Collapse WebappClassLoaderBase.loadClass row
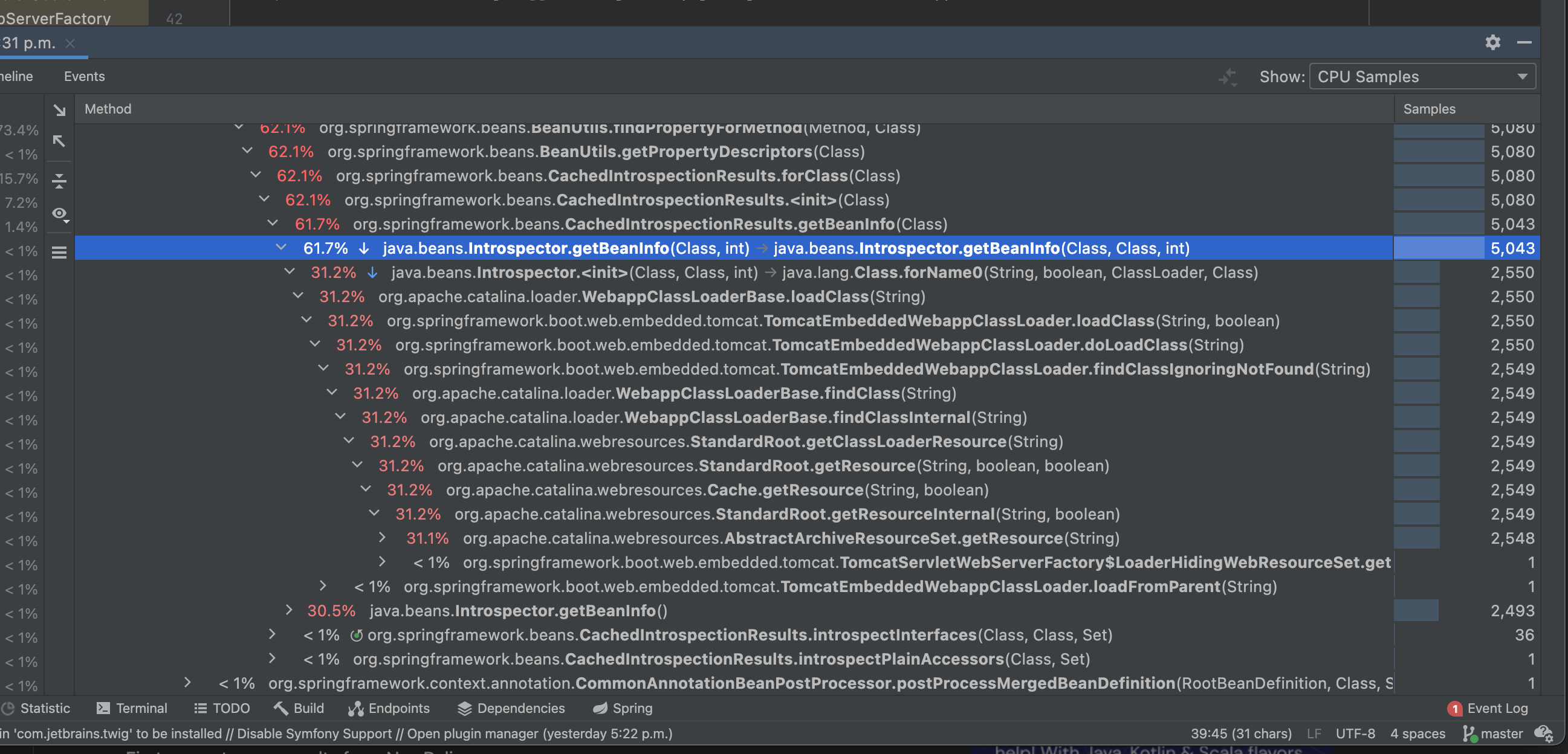 point(298,296)
